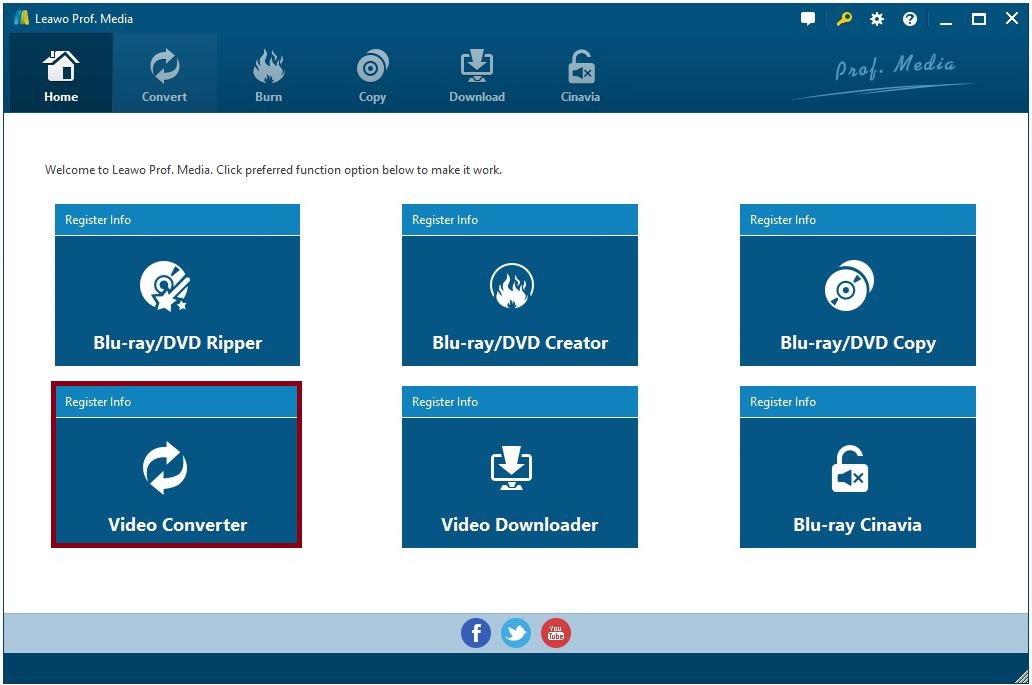Start the Video Downloader module
This screenshot has height=685, width=1032.
[518, 482]
